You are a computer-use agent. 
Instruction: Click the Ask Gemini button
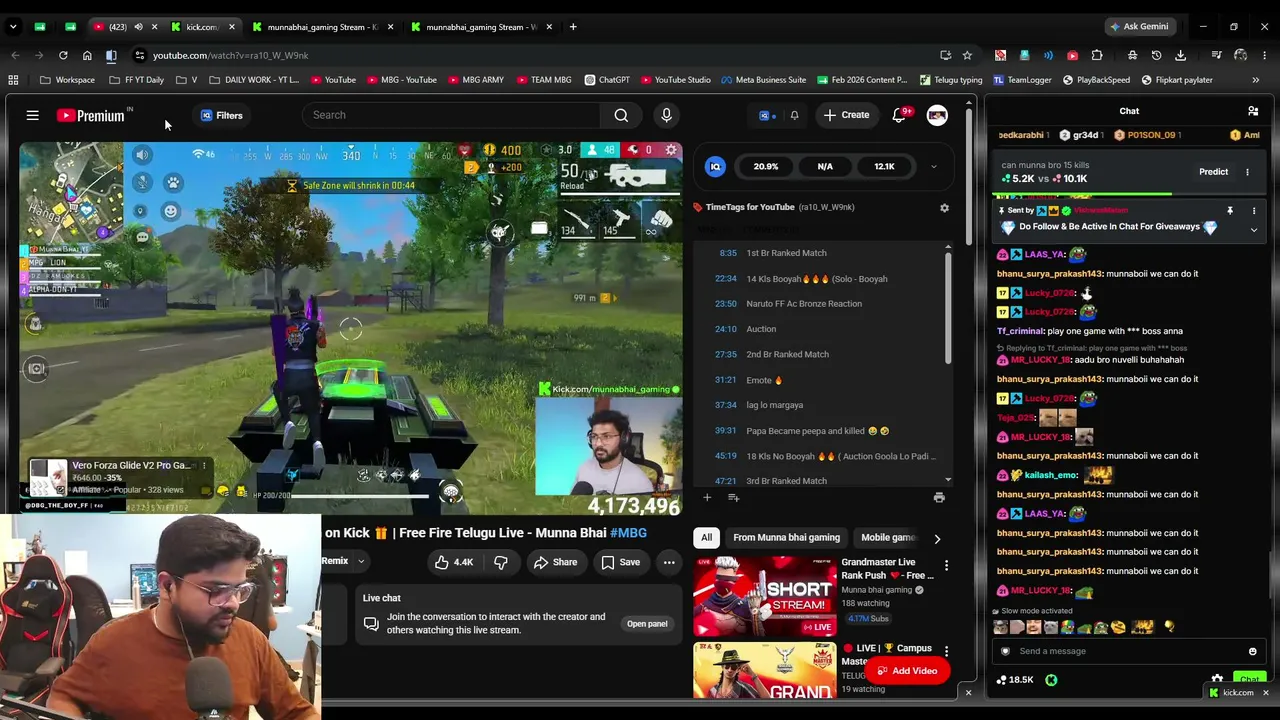tap(1139, 27)
